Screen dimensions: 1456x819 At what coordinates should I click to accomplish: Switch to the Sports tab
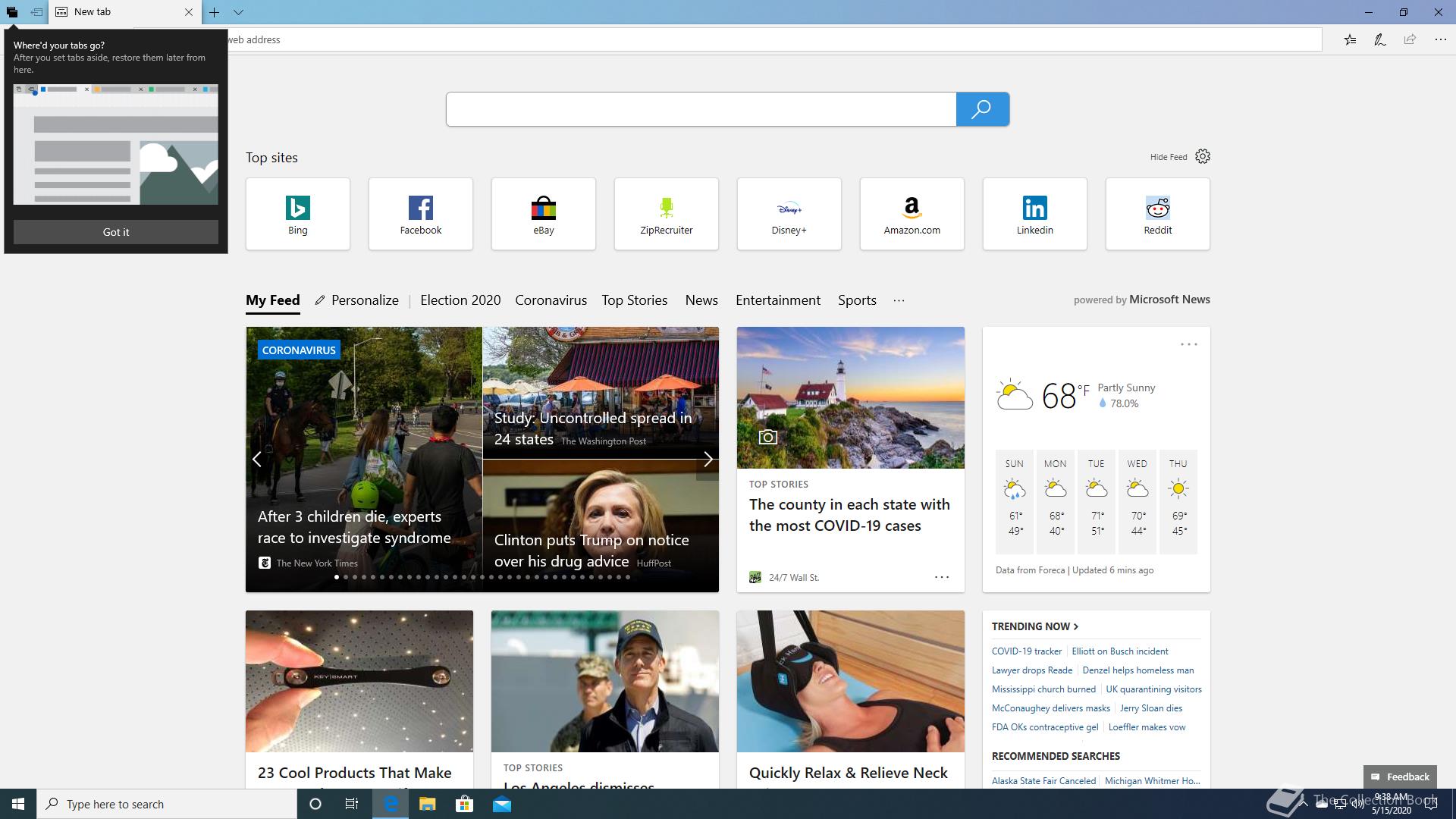[857, 300]
